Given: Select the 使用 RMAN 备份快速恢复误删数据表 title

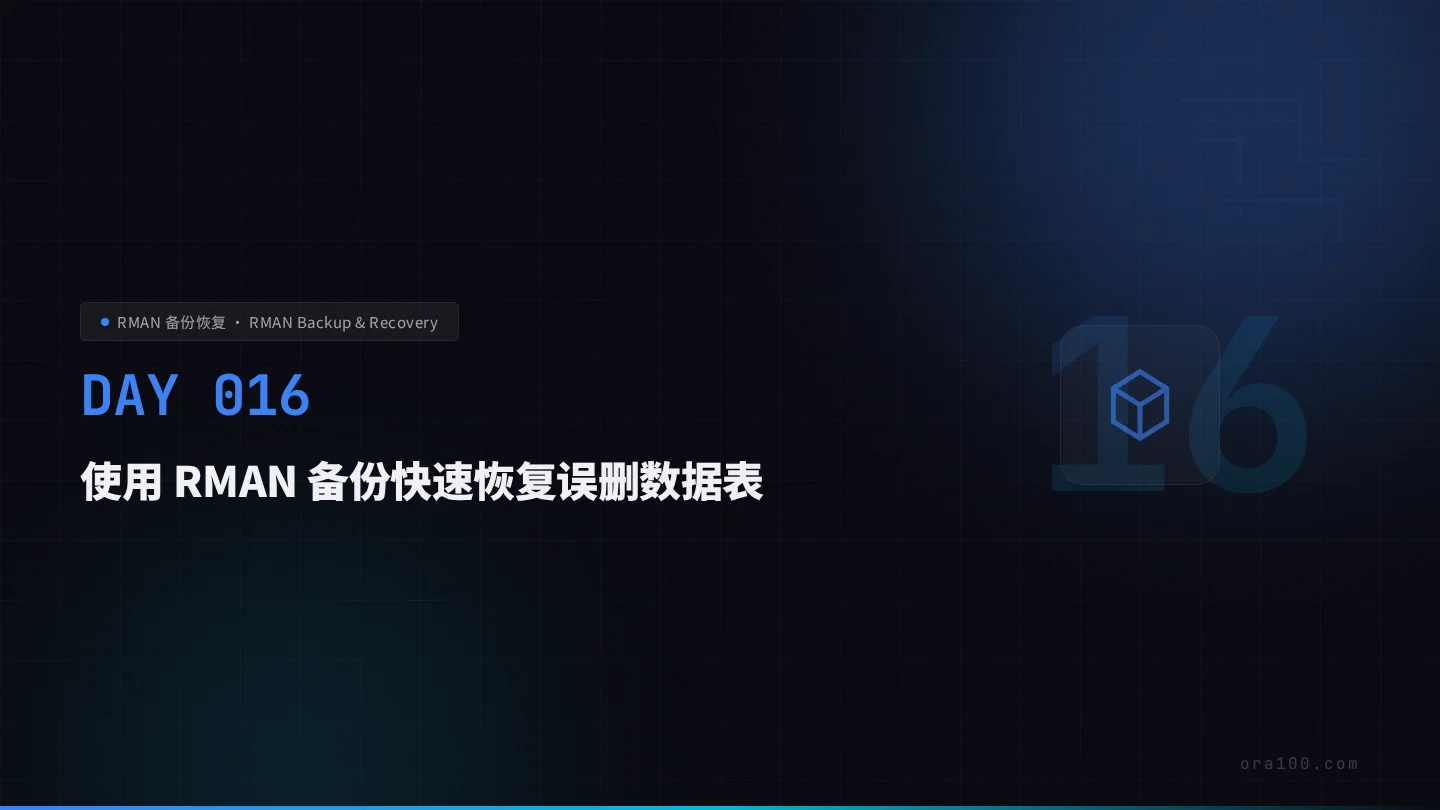Looking at the screenshot, I should click(422, 482).
